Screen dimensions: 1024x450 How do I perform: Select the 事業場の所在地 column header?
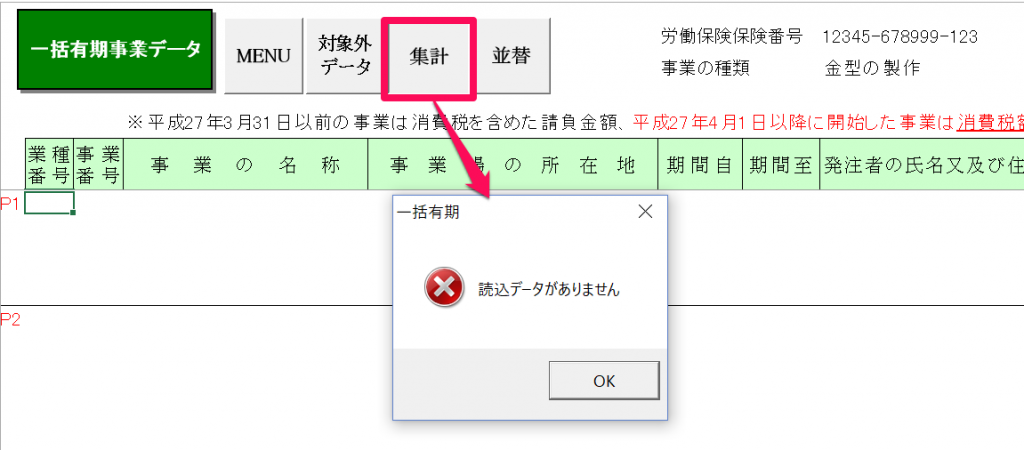pos(513,165)
